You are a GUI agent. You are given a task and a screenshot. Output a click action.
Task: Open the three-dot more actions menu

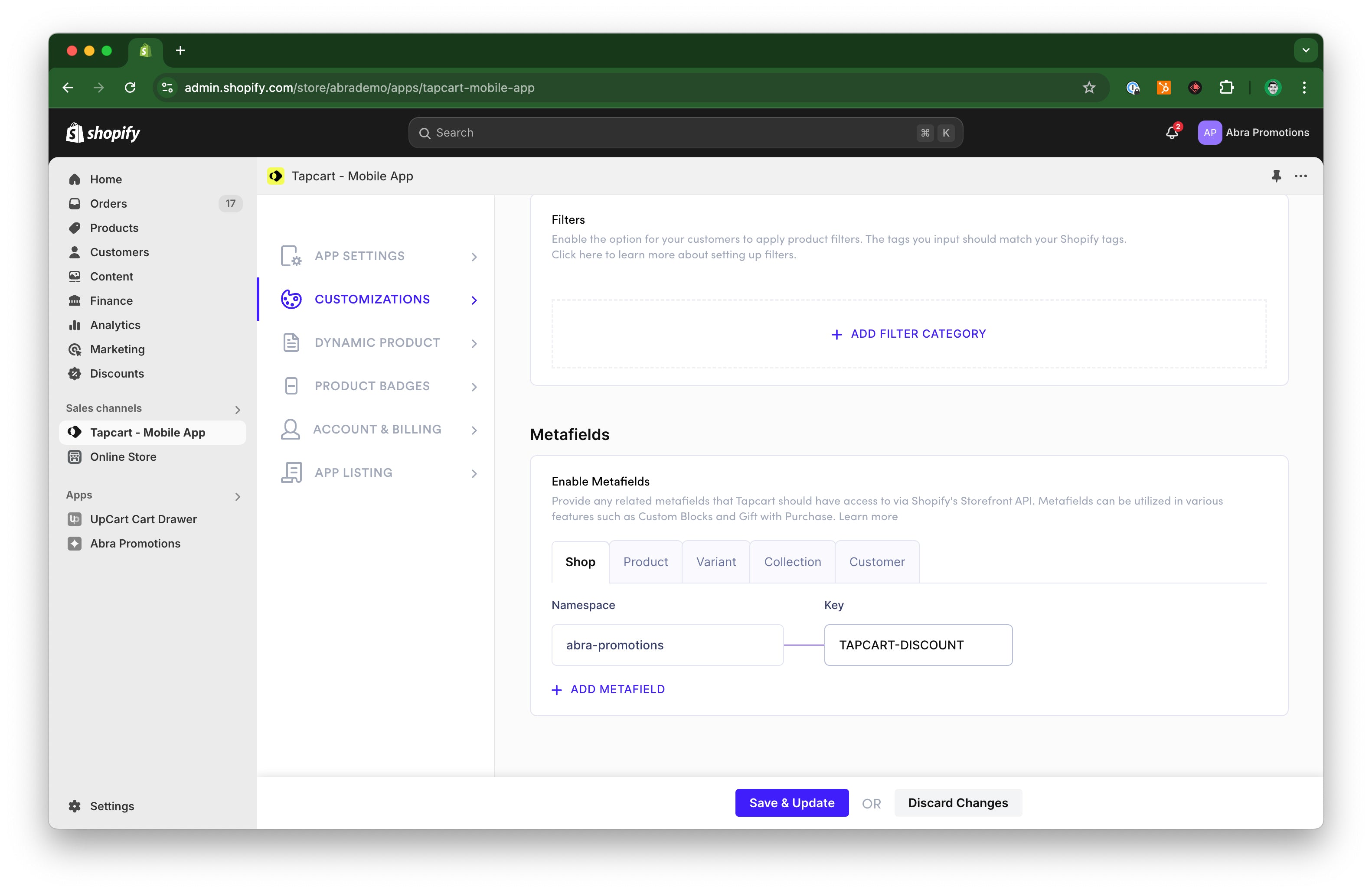coord(1300,176)
